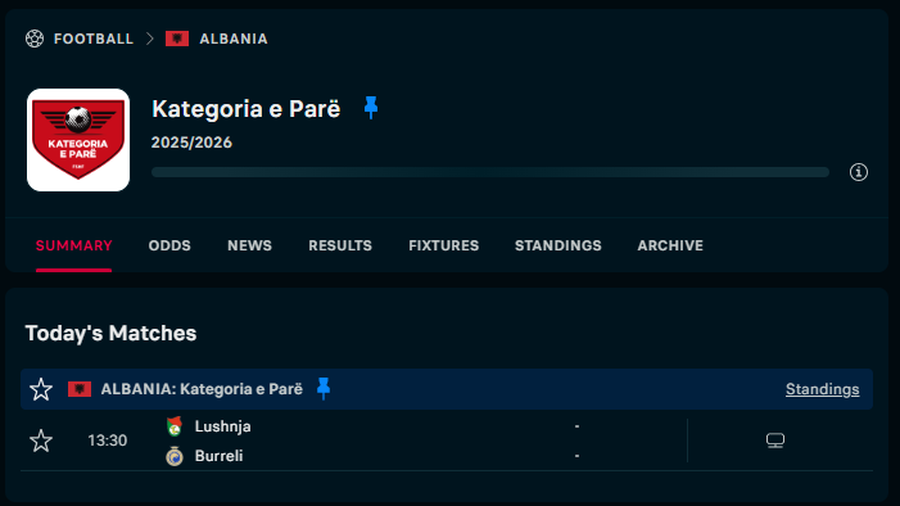900x506 pixels.
Task: Go to the Results tab
Action: pos(340,245)
